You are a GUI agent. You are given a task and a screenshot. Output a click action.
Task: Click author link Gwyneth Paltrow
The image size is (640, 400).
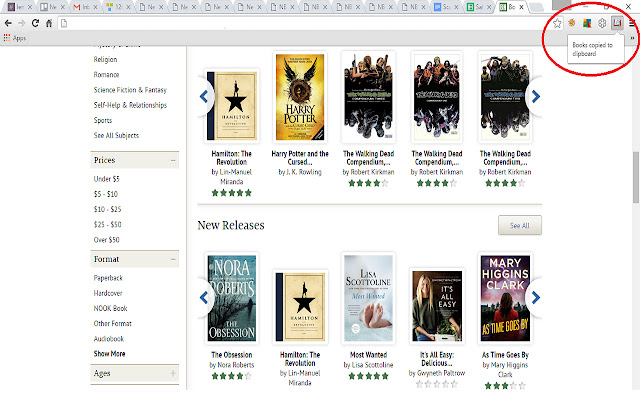tap(441, 373)
